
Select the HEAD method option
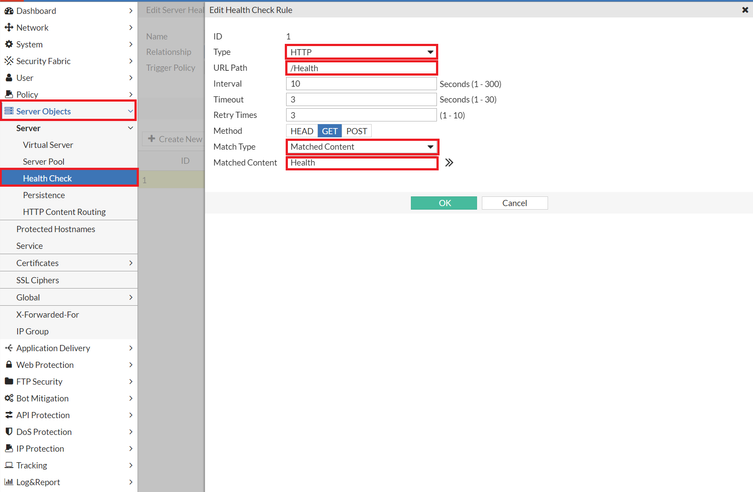pos(302,131)
